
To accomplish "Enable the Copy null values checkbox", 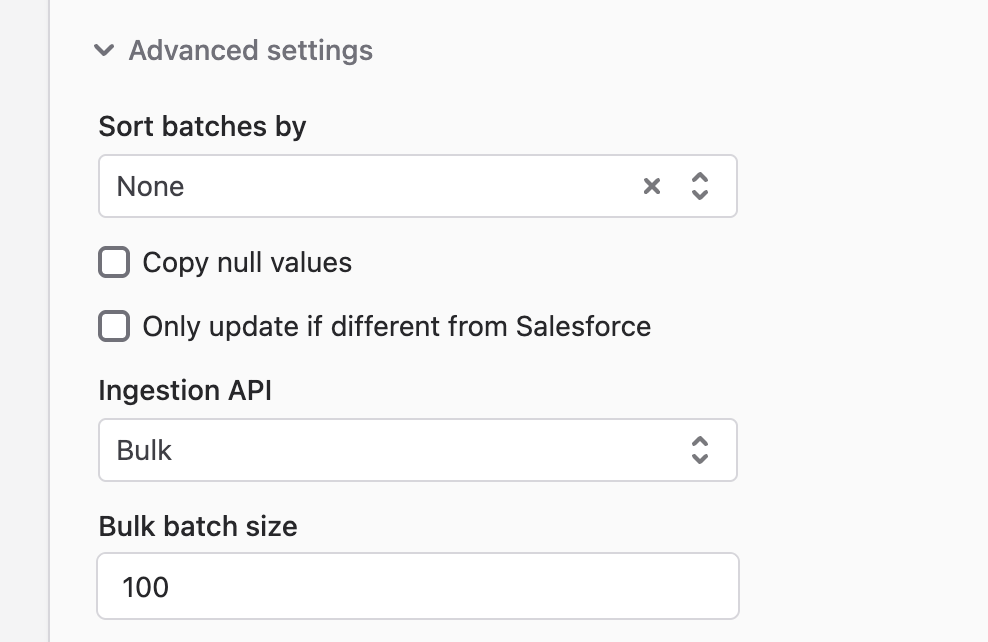I will (114, 262).
